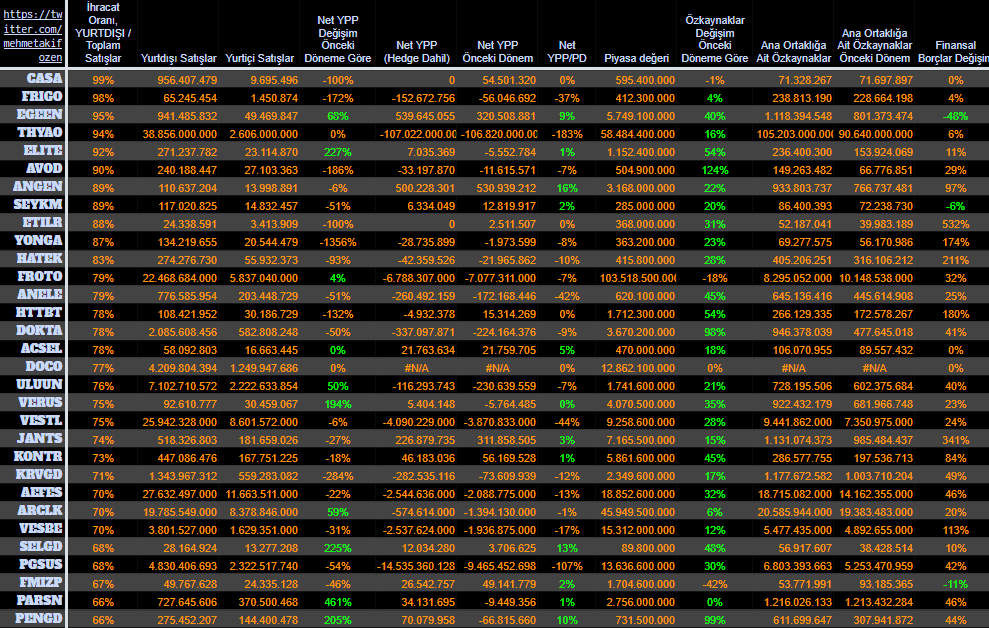This screenshot has width=989, height=628.
Task: Select the 12.862.100.000 market value for DOCO
Action: coord(638,368)
